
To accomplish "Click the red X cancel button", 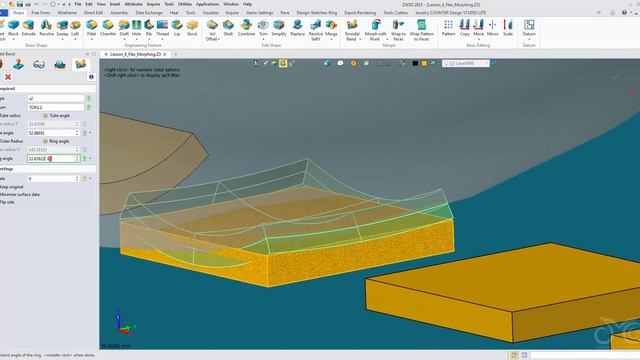I will (x=8, y=77).
